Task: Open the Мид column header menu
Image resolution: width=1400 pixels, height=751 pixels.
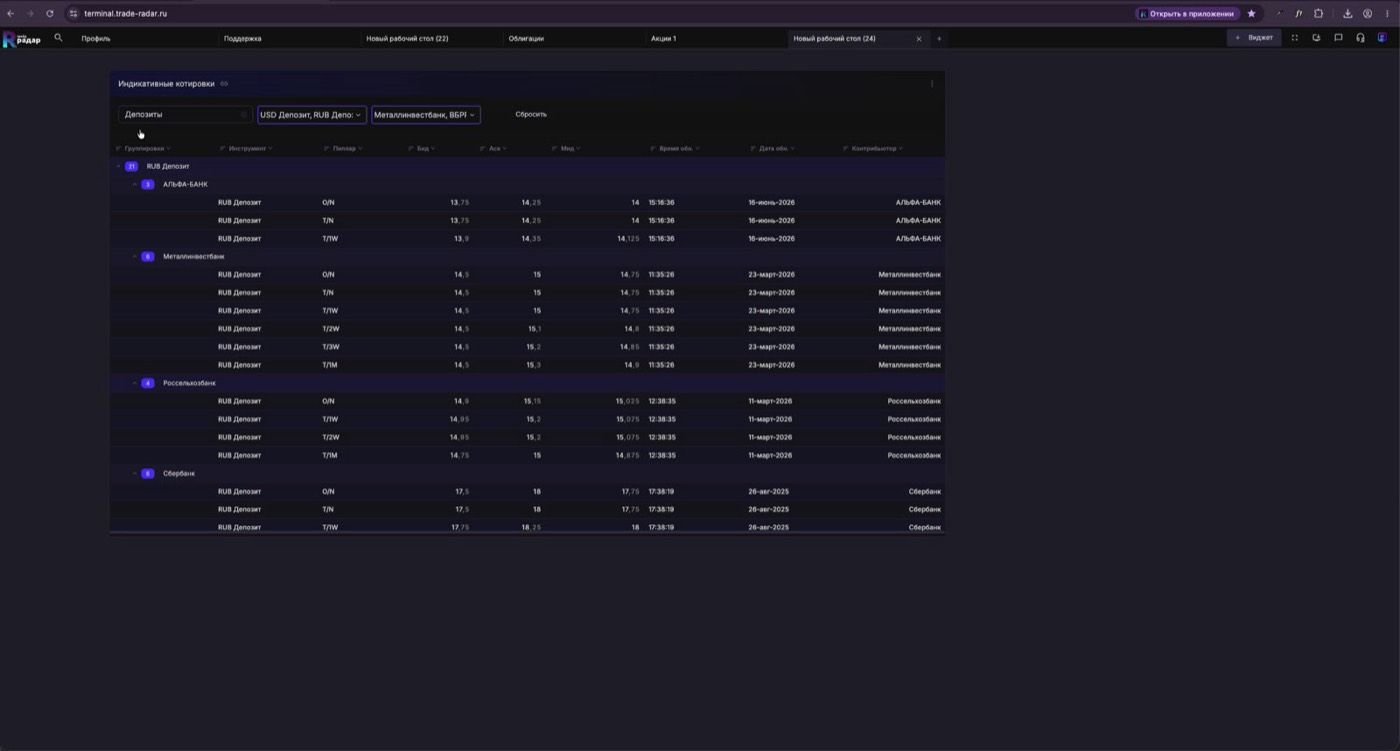Action: 578,149
